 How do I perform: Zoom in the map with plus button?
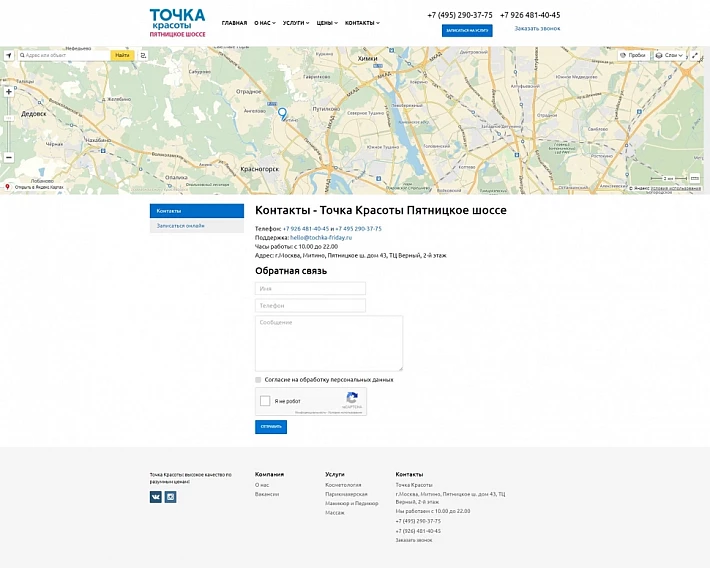[x=9, y=92]
